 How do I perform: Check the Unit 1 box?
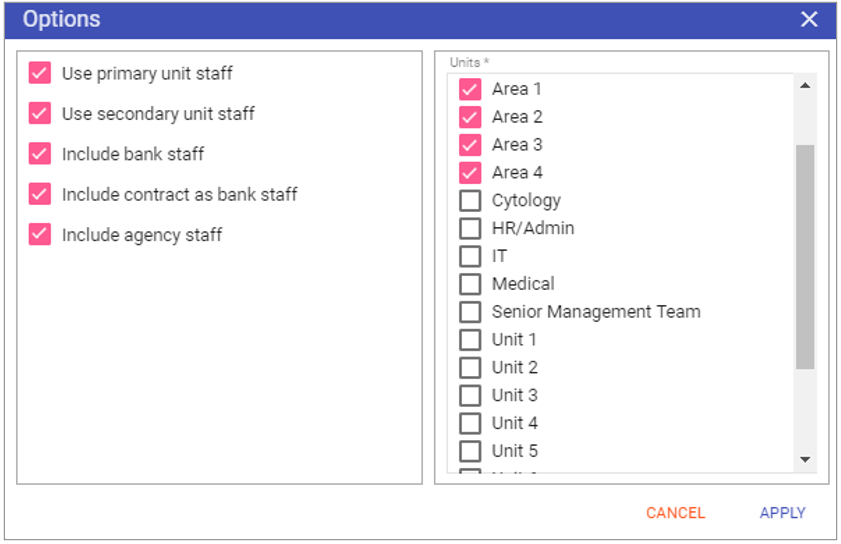click(x=470, y=340)
